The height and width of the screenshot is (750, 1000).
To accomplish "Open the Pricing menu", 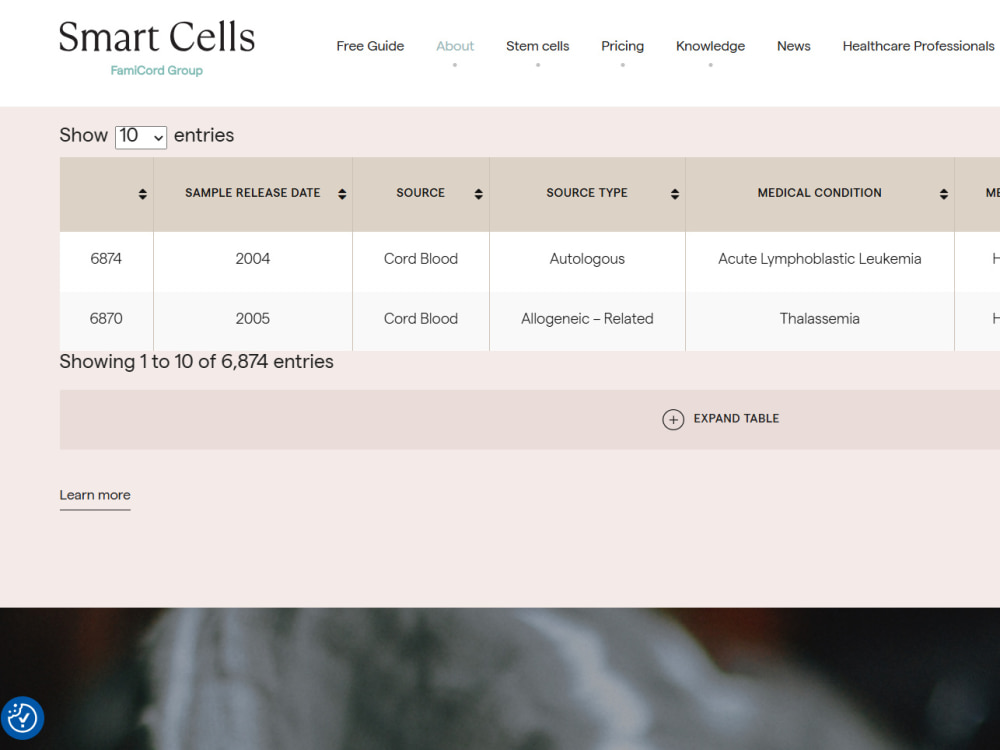I will point(622,46).
